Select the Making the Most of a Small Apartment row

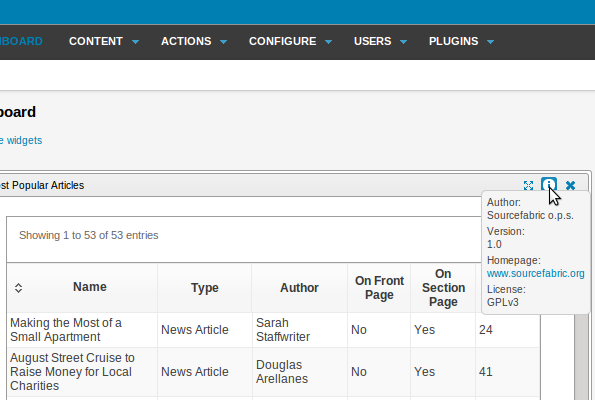[x=273, y=330]
